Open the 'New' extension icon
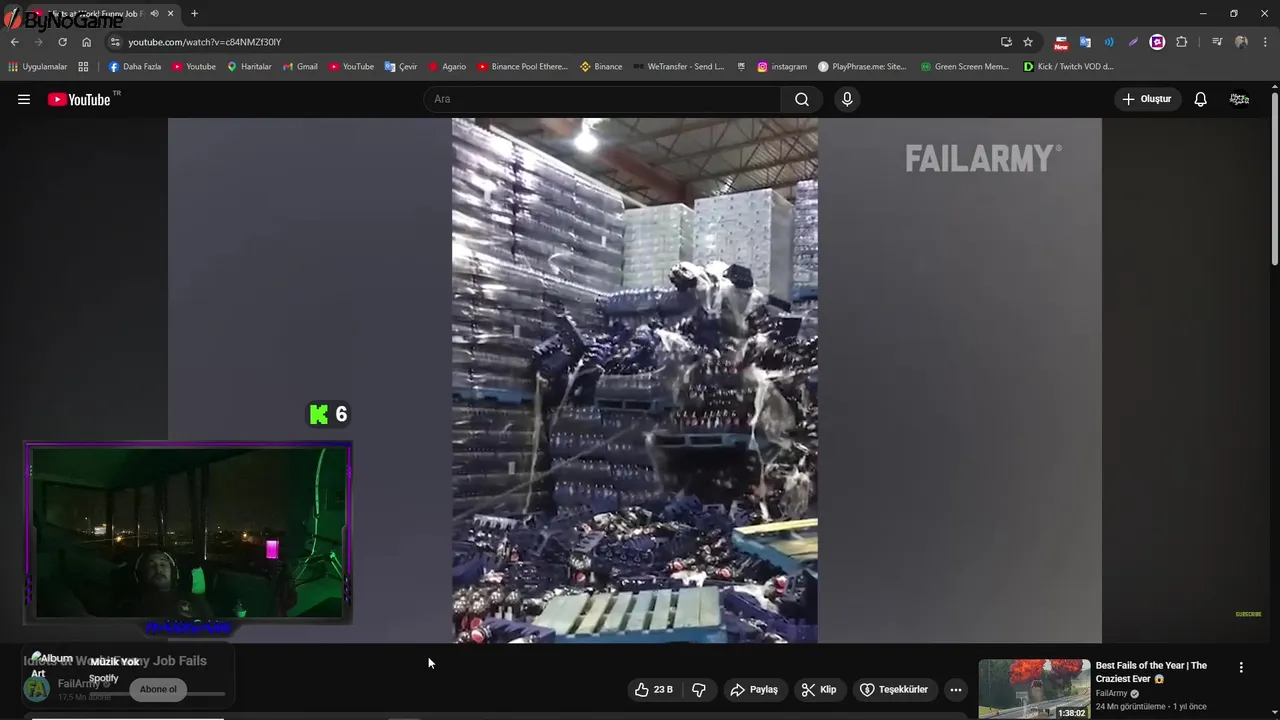Screen dimensions: 1280x720 [x=1061, y=42]
